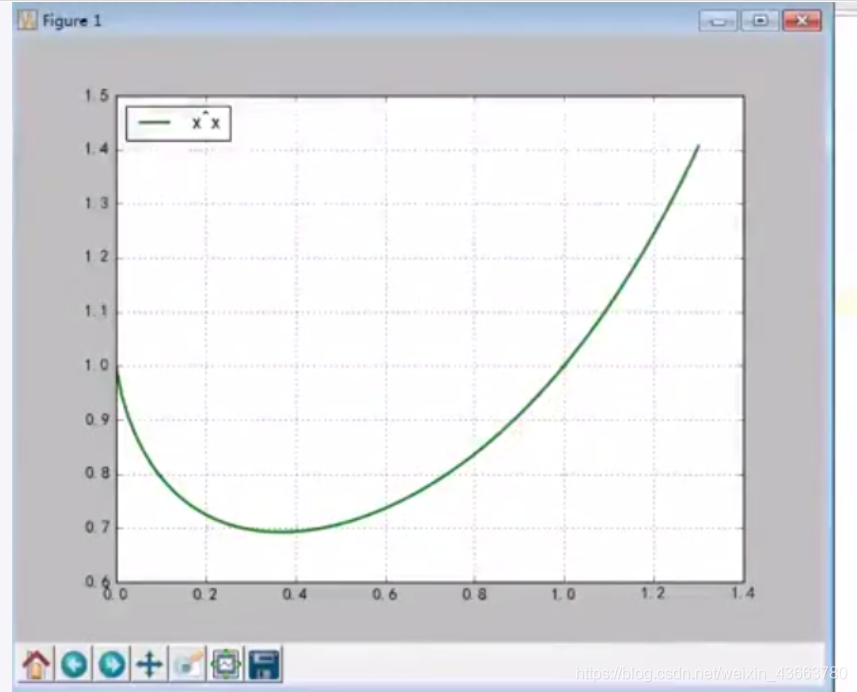Select the Zoom to rectangle tool
The height and width of the screenshot is (692, 857).
coord(187,664)
